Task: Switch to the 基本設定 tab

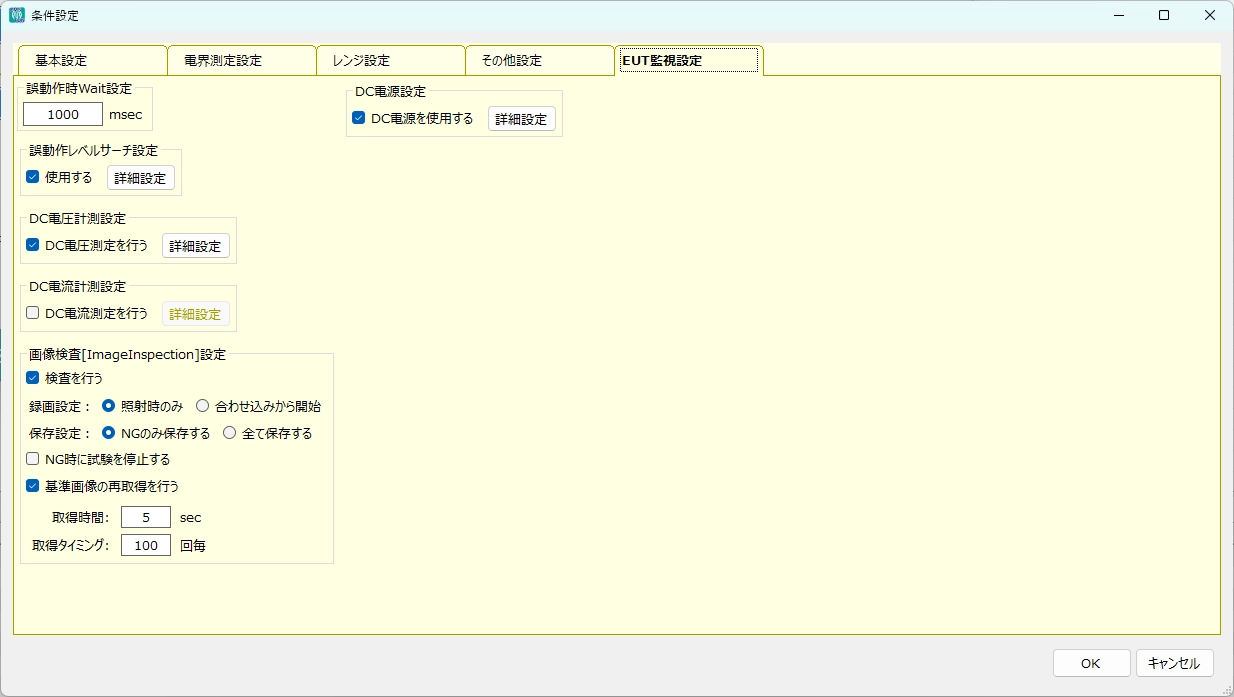Action: [x=92, y=61]
